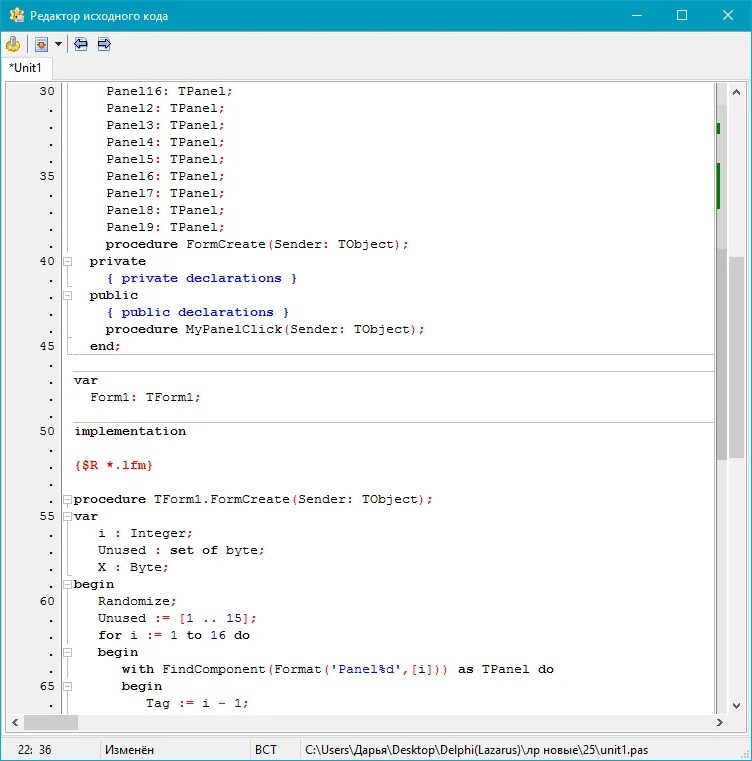Click the horizontal scrollbar right arrow
Screen dimensions: 752x761
point(719,723)
